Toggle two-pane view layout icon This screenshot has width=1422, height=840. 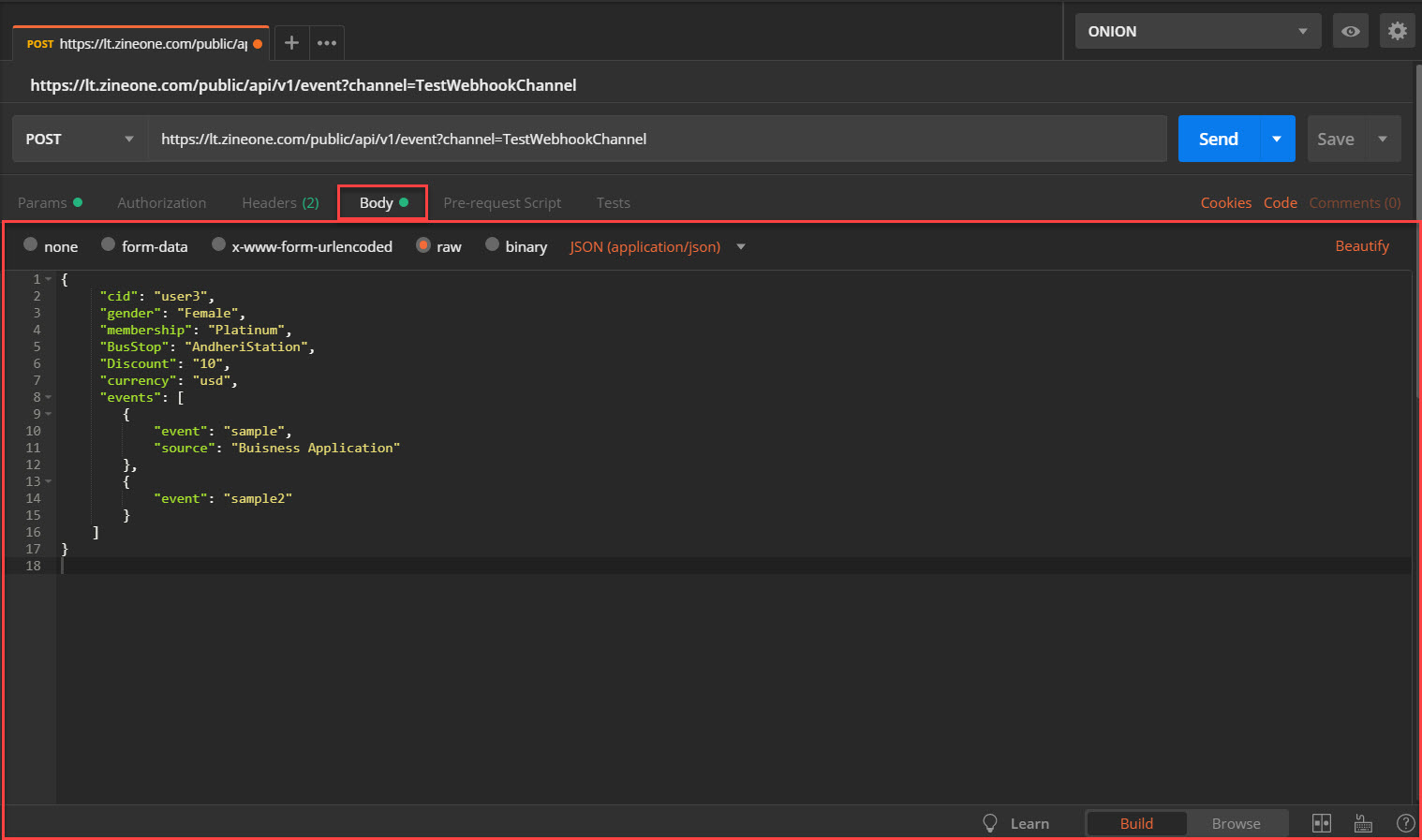[x=1322, y=823]
